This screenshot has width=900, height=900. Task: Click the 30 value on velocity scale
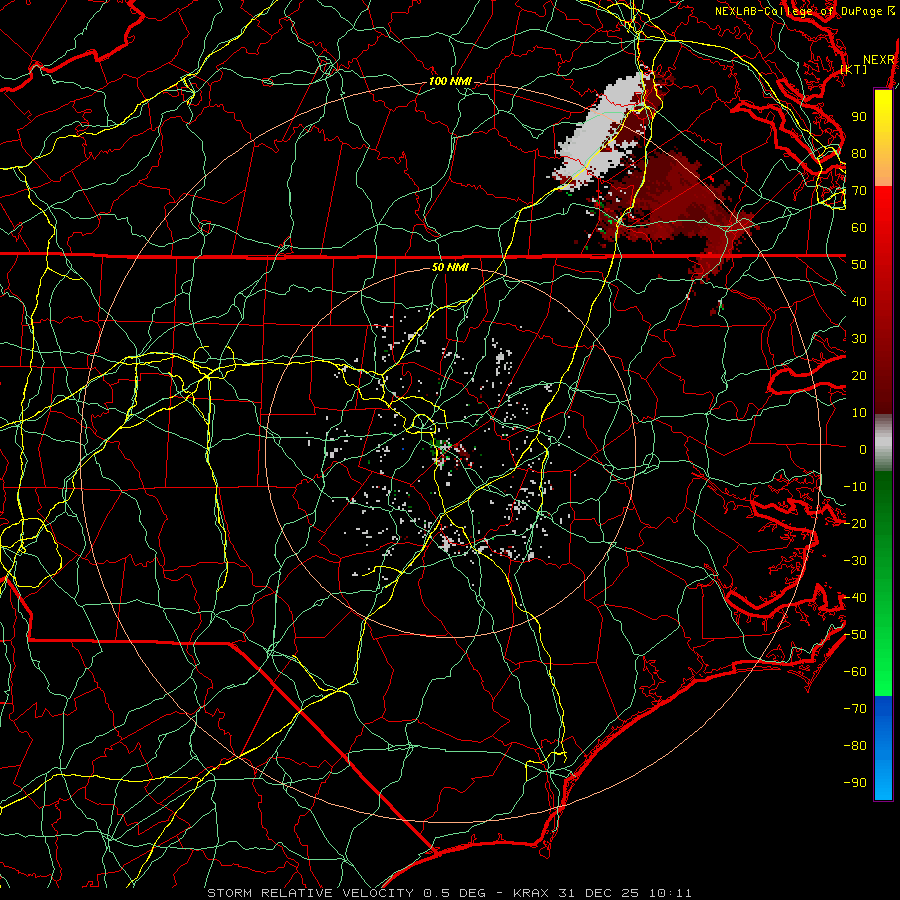[859, 339]
